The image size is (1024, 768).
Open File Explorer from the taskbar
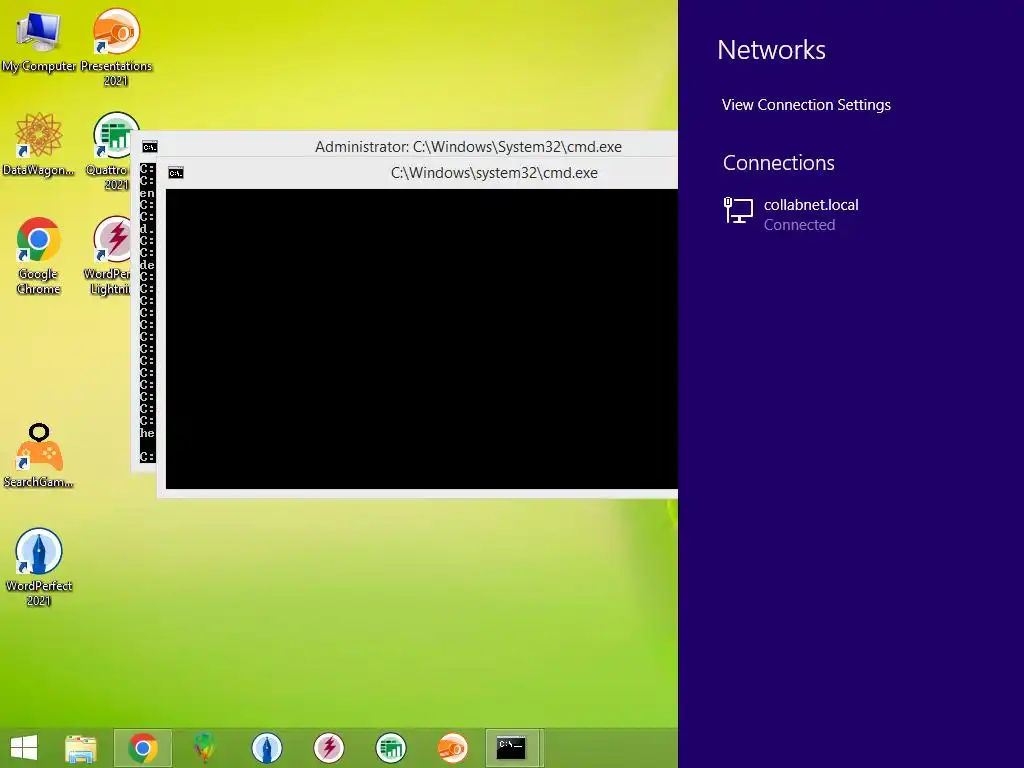81,748
